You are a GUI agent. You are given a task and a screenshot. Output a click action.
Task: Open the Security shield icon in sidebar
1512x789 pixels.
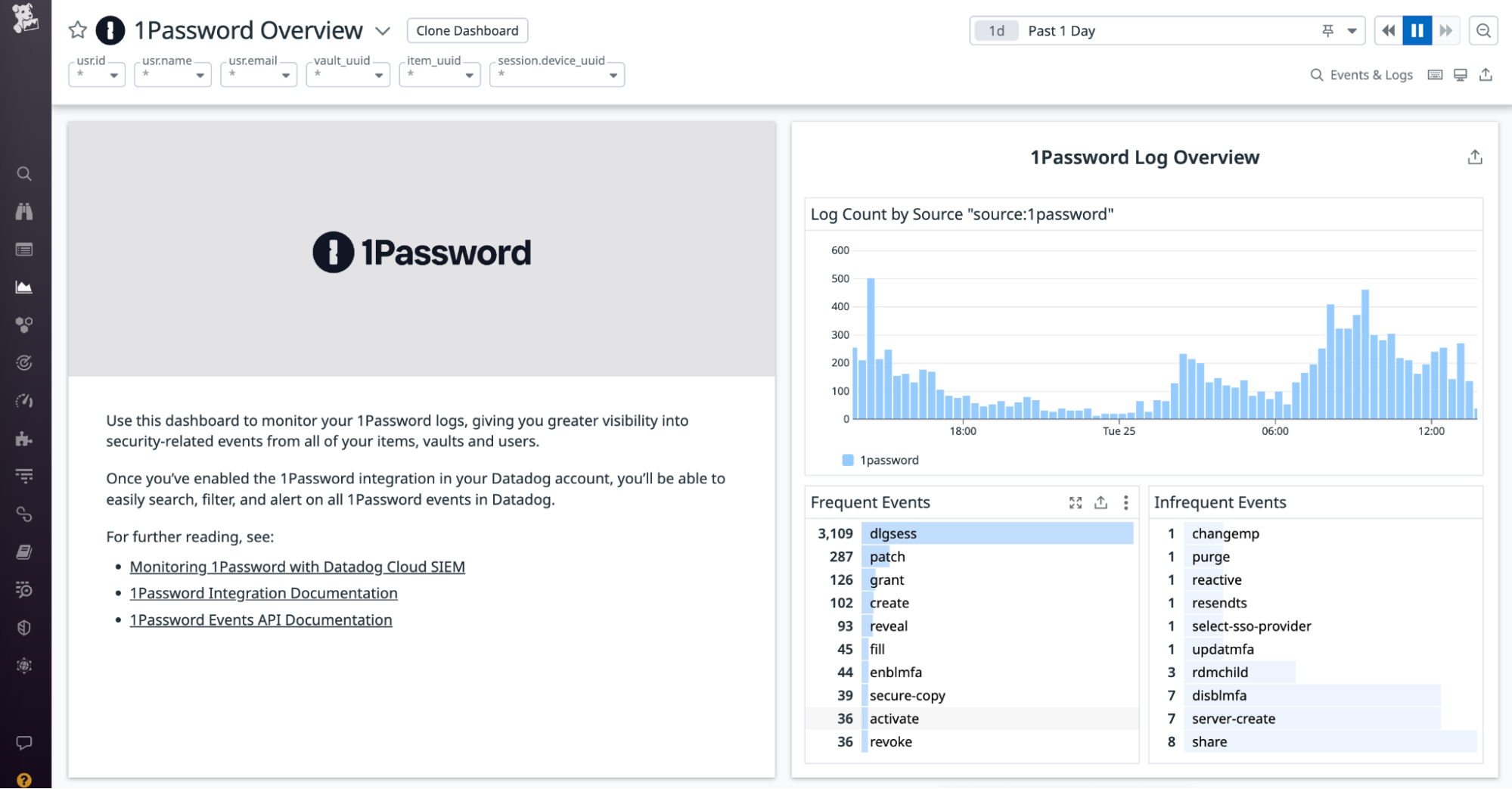[x=24, y=627]
